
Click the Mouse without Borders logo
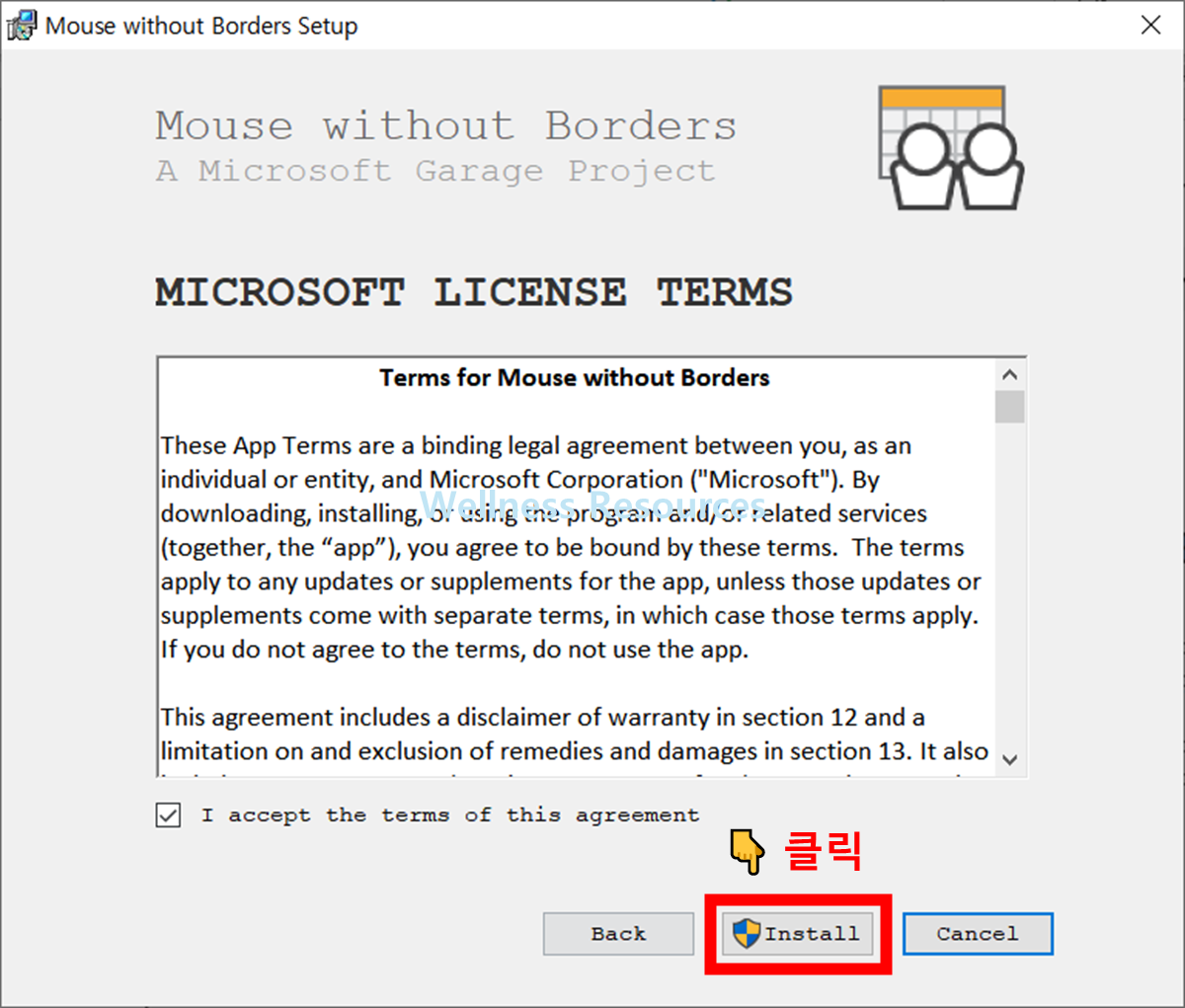[951, 148]
